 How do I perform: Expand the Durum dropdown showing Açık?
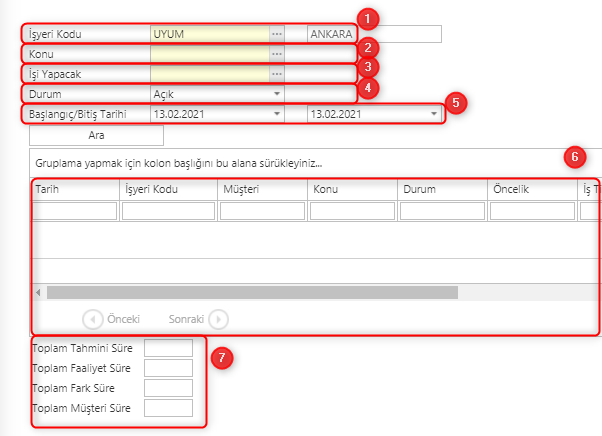(277, 94)
